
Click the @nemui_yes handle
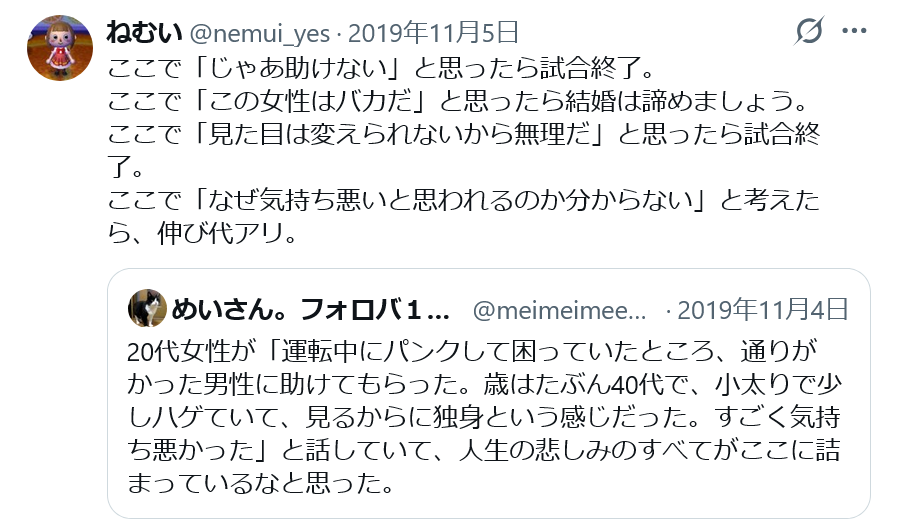259,32
